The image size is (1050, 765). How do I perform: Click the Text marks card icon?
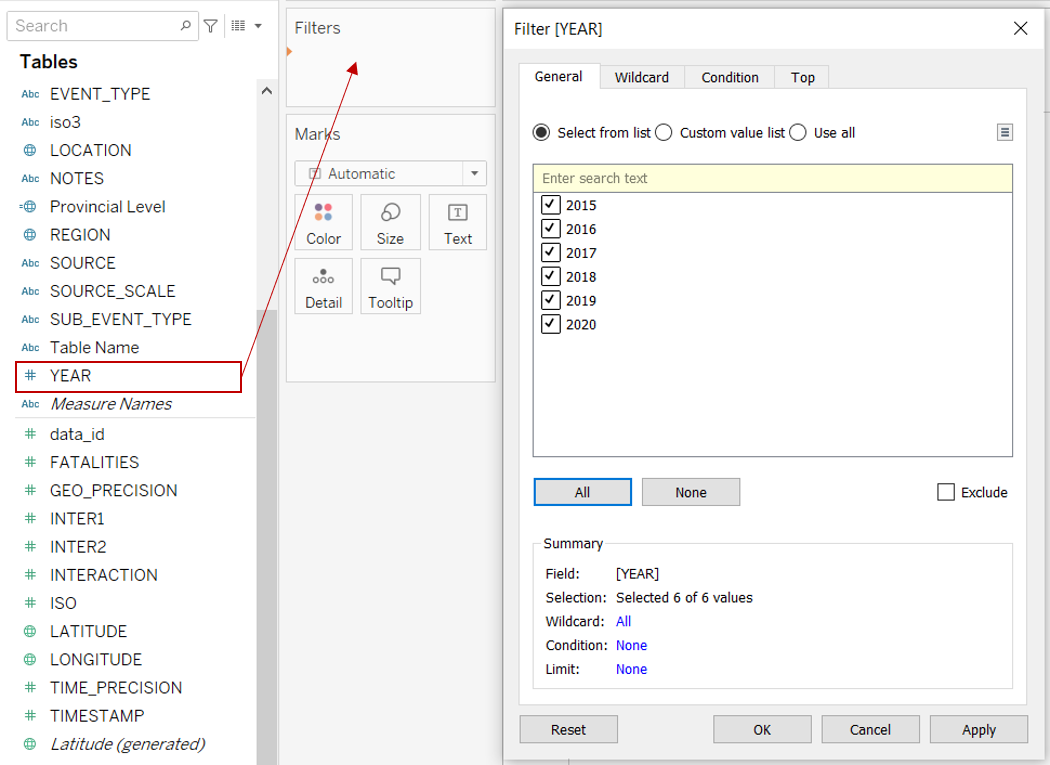pos(458,213)
